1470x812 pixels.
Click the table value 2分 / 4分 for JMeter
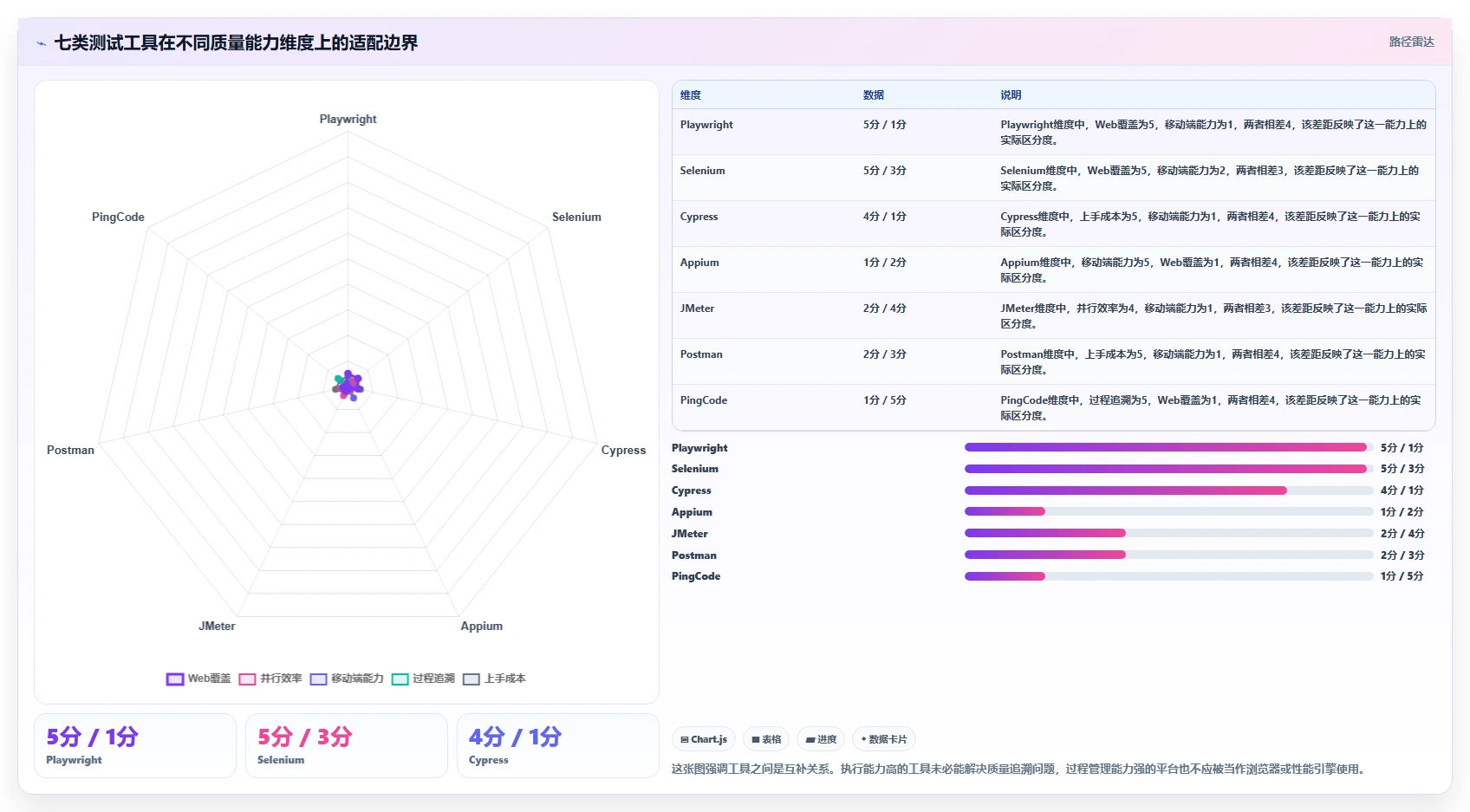884,309
